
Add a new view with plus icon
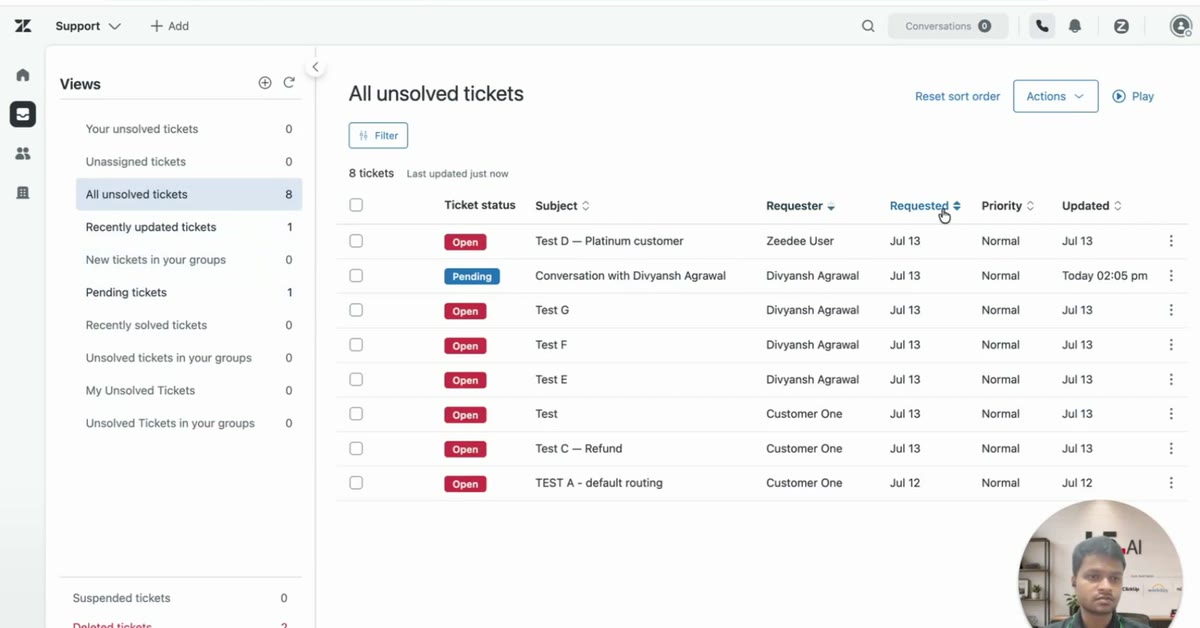(x=265, y=83)
